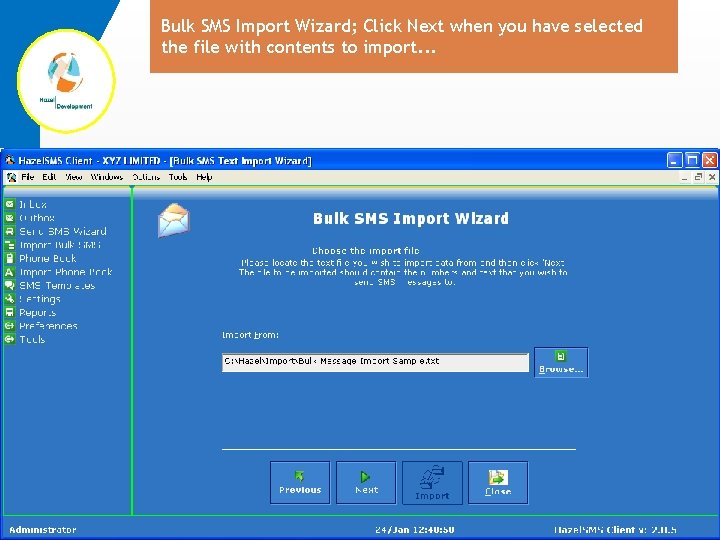This screenshot has width=720, height=540.
Task: Open SMS Templates from sidebar
Action: pos(57,286)
